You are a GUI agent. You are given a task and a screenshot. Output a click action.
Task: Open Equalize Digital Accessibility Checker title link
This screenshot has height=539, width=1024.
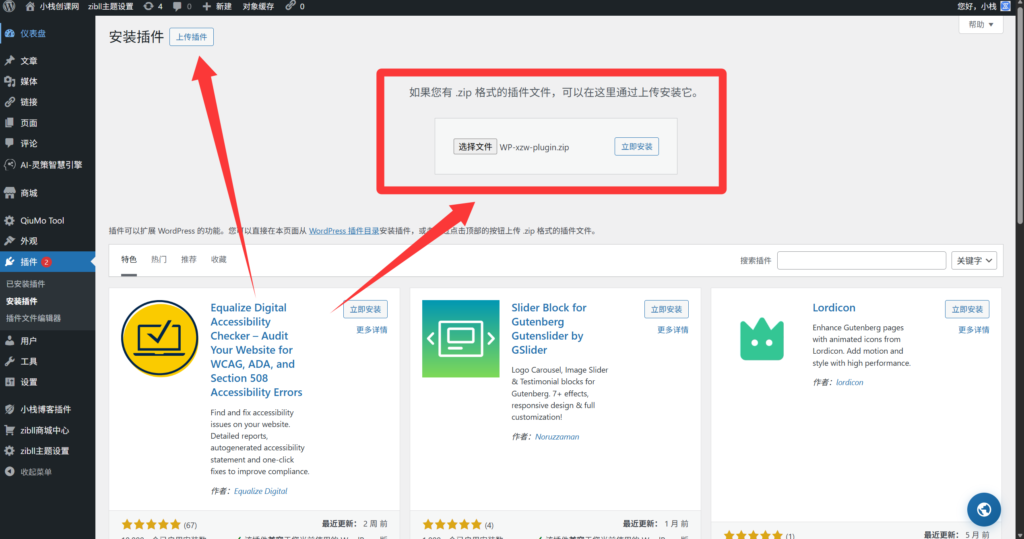[257, 350]
